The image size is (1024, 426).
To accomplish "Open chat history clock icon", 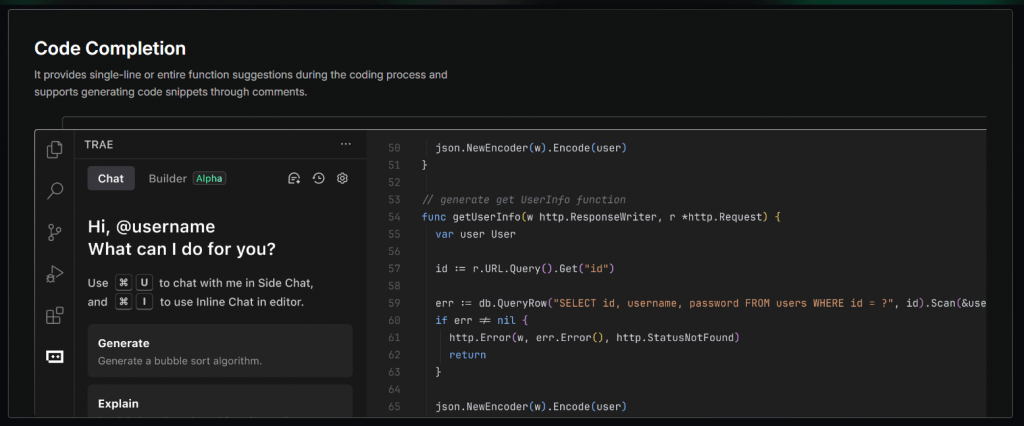I will pos(319,178).
